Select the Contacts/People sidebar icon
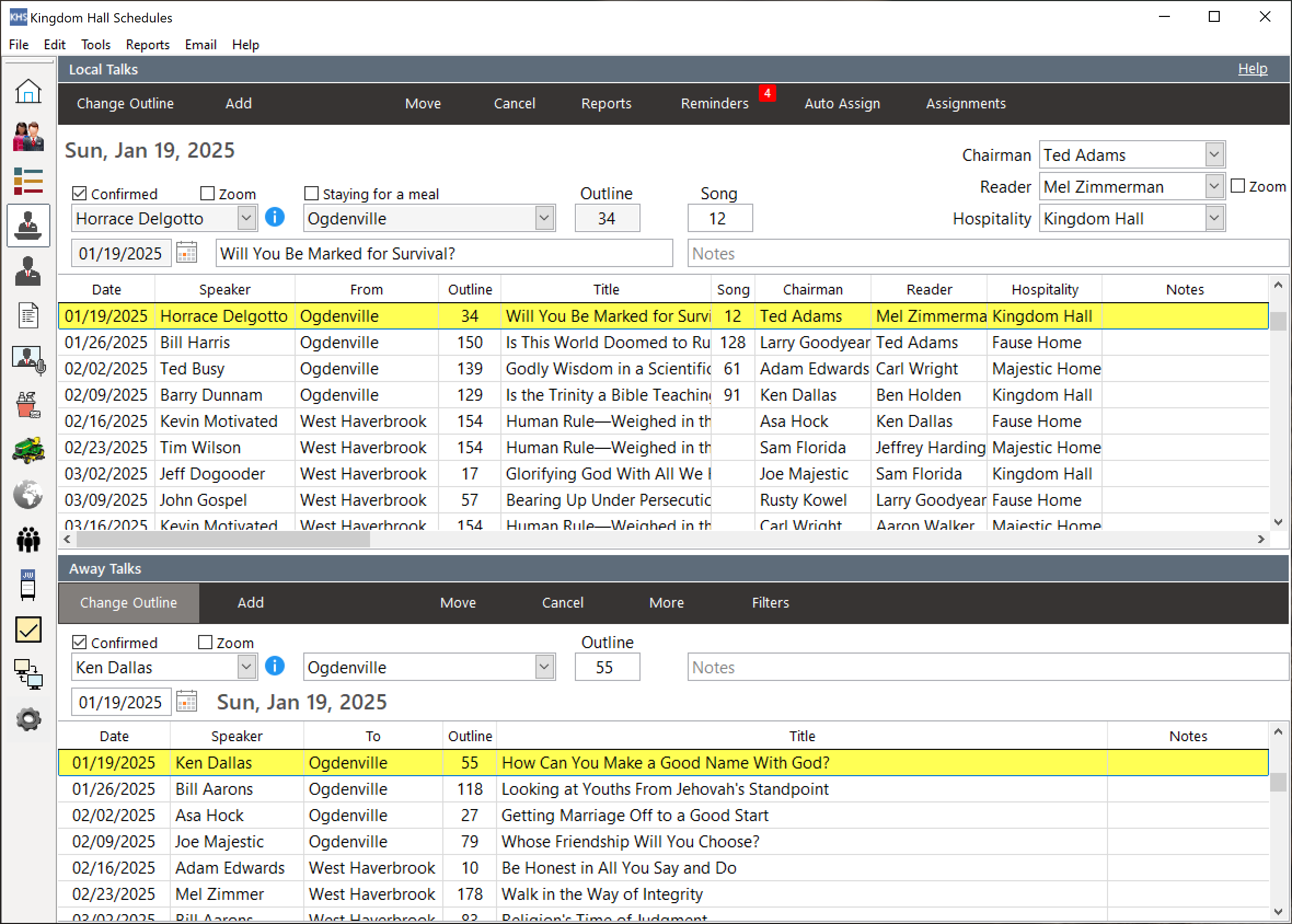 tap(27, 136)
